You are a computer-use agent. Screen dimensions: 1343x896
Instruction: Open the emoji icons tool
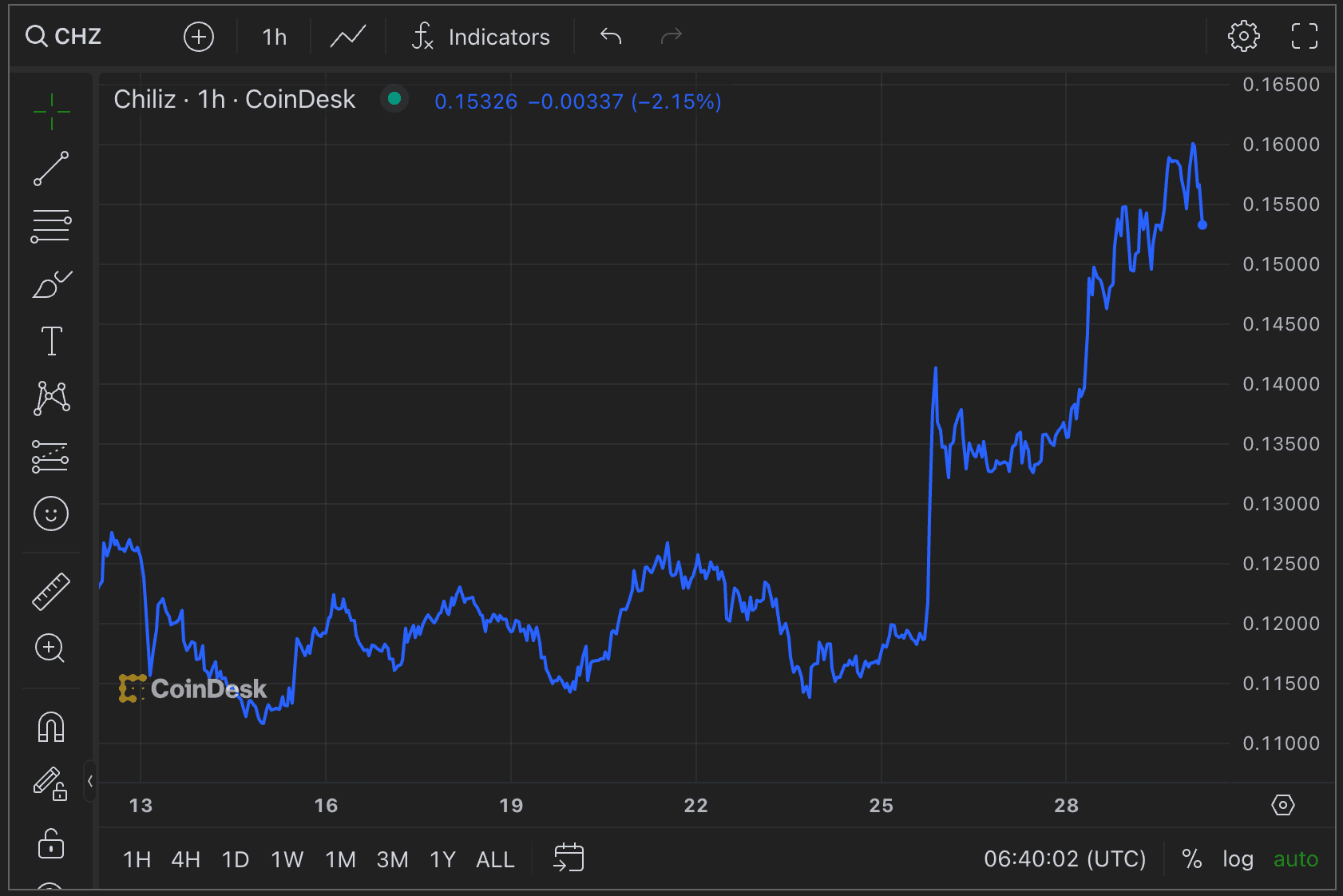point(51,513)
